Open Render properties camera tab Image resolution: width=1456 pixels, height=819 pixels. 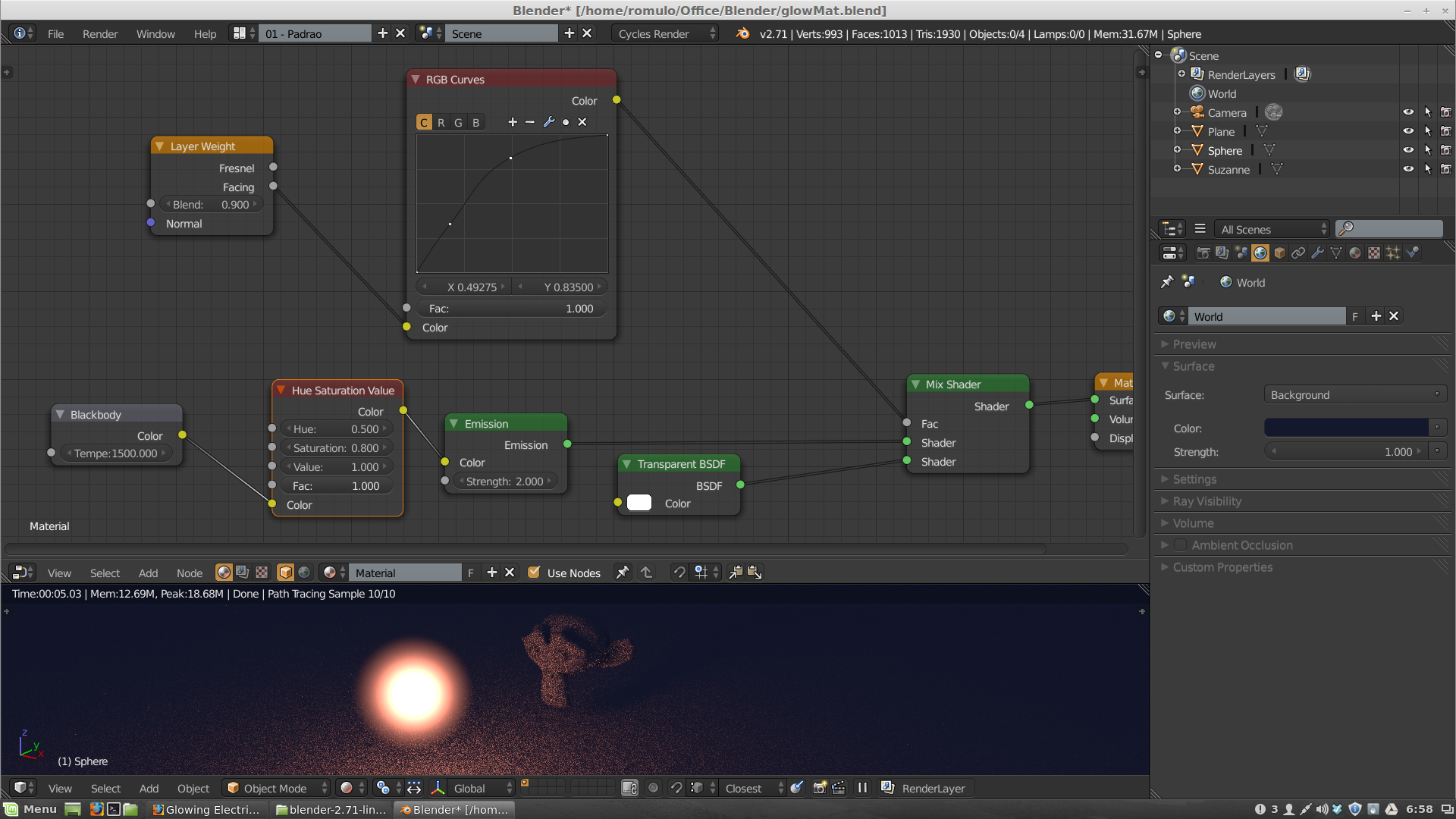(x=1203, y=253)
